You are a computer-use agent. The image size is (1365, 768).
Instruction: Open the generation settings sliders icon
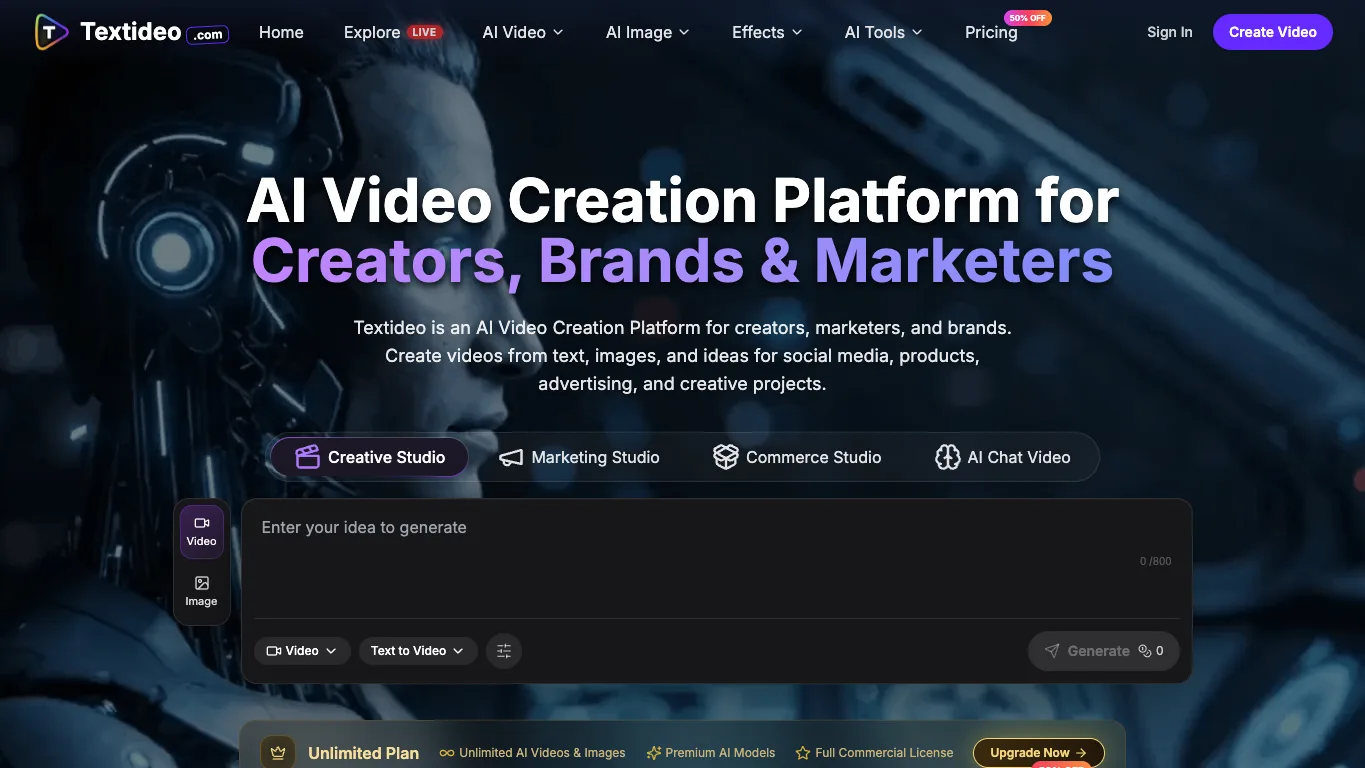pos(504,651)
